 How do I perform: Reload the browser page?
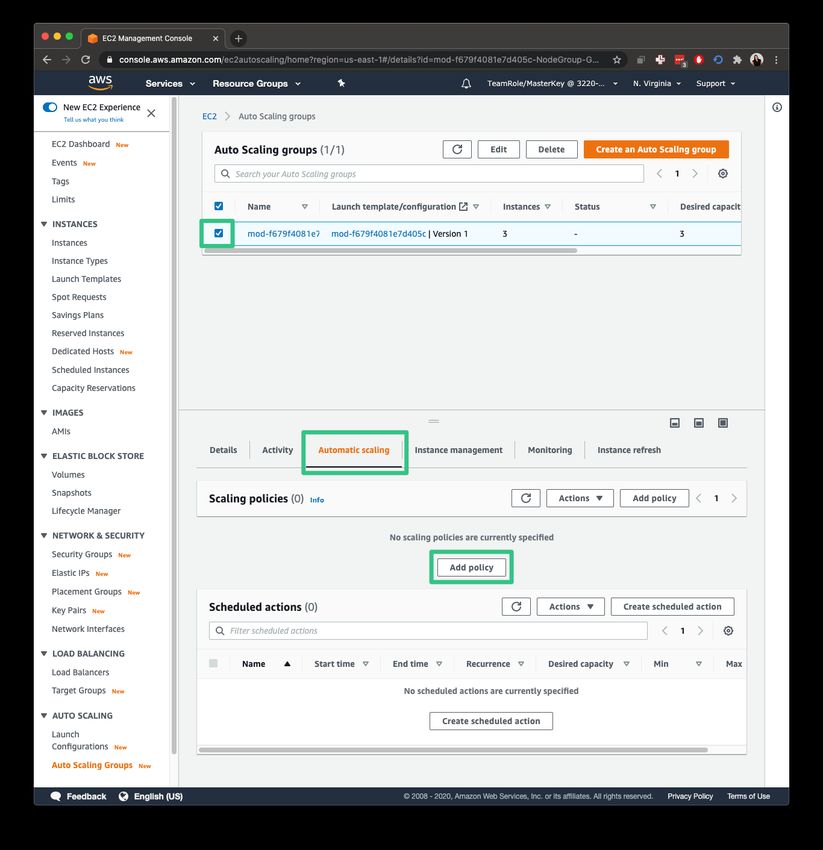(x=86, y=60)
